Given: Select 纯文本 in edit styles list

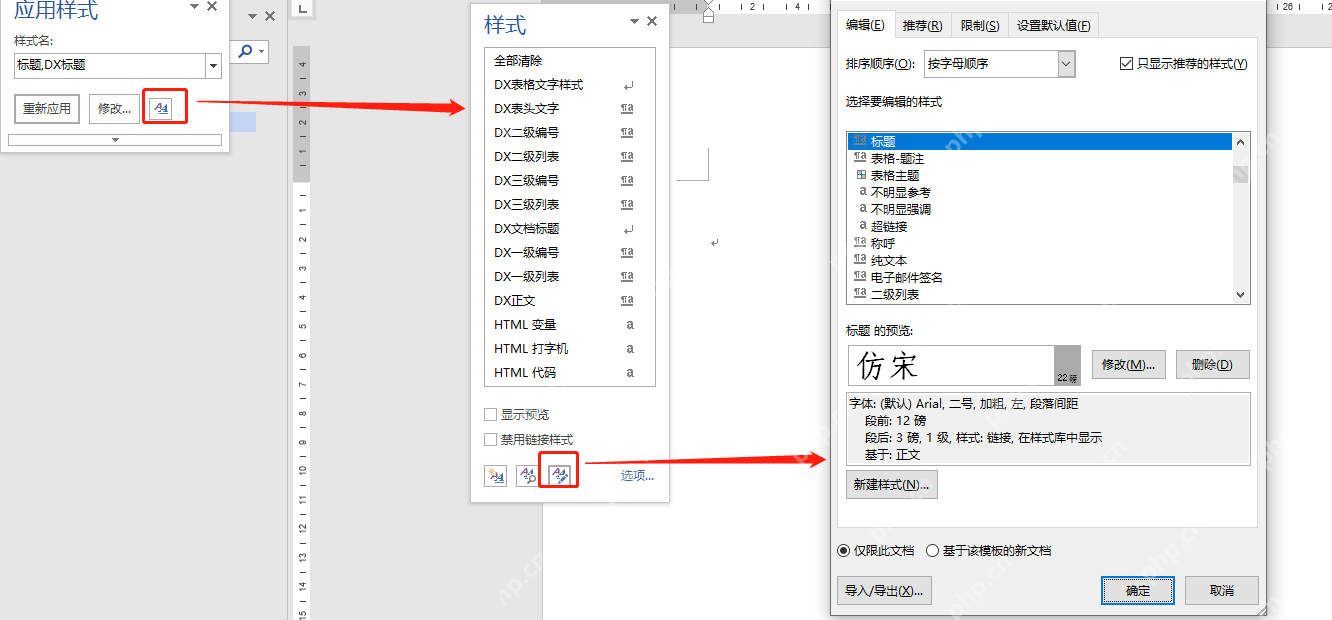Looking at the screenshot, I should pyautogui.click(x=1040, y=261).
